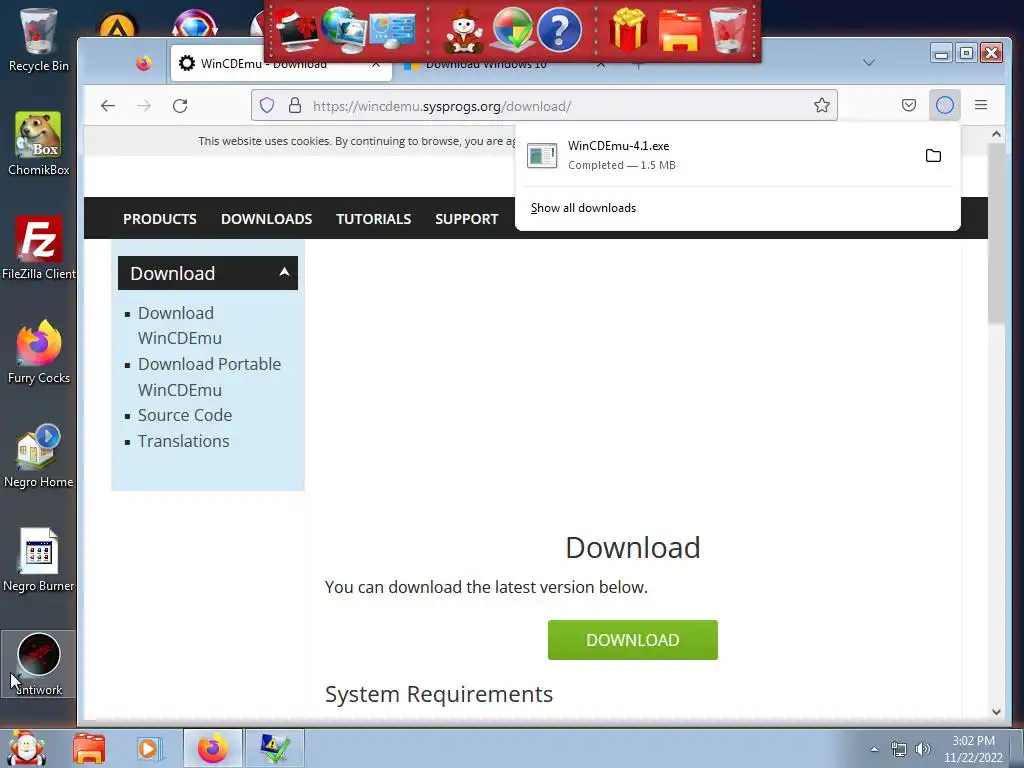Viewport: 1024px width, 768px height.
Task: Click the scrollbar up arrow
Action: tap(996, 134)
